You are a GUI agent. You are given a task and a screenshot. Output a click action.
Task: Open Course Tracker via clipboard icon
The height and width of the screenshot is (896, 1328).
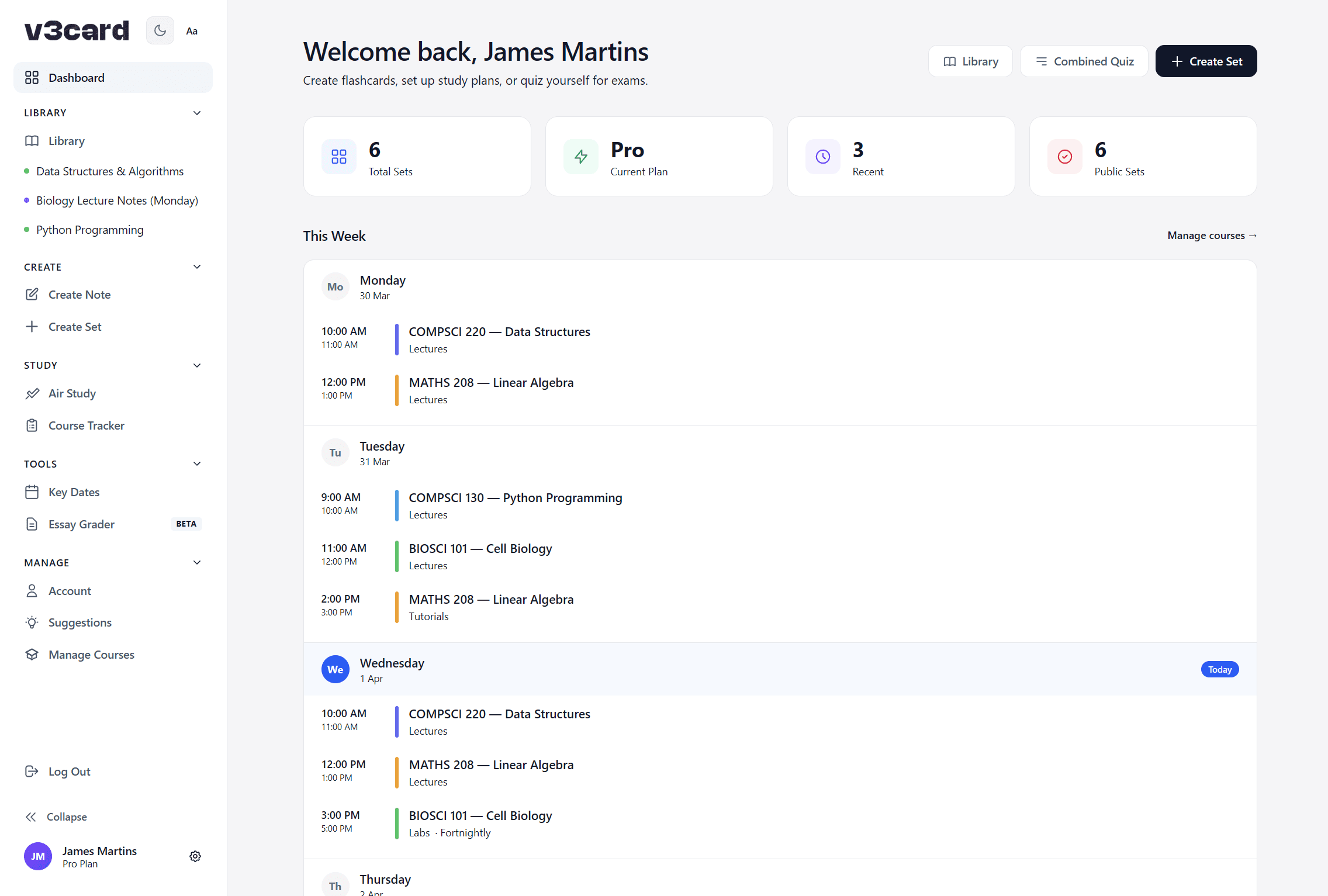[x=32, y=425]
